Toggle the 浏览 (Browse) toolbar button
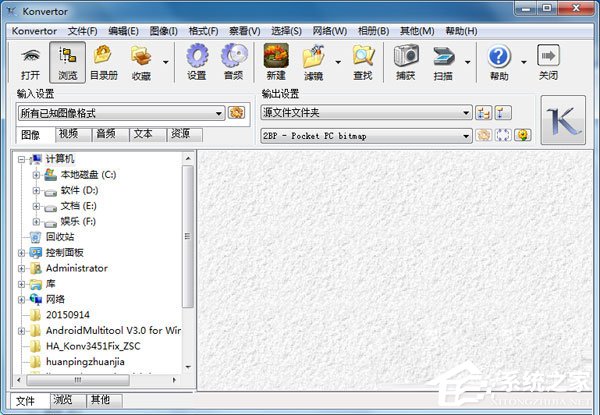Image resolution: width=600 pixels, height=415 pixels. [x=67, y=62]
